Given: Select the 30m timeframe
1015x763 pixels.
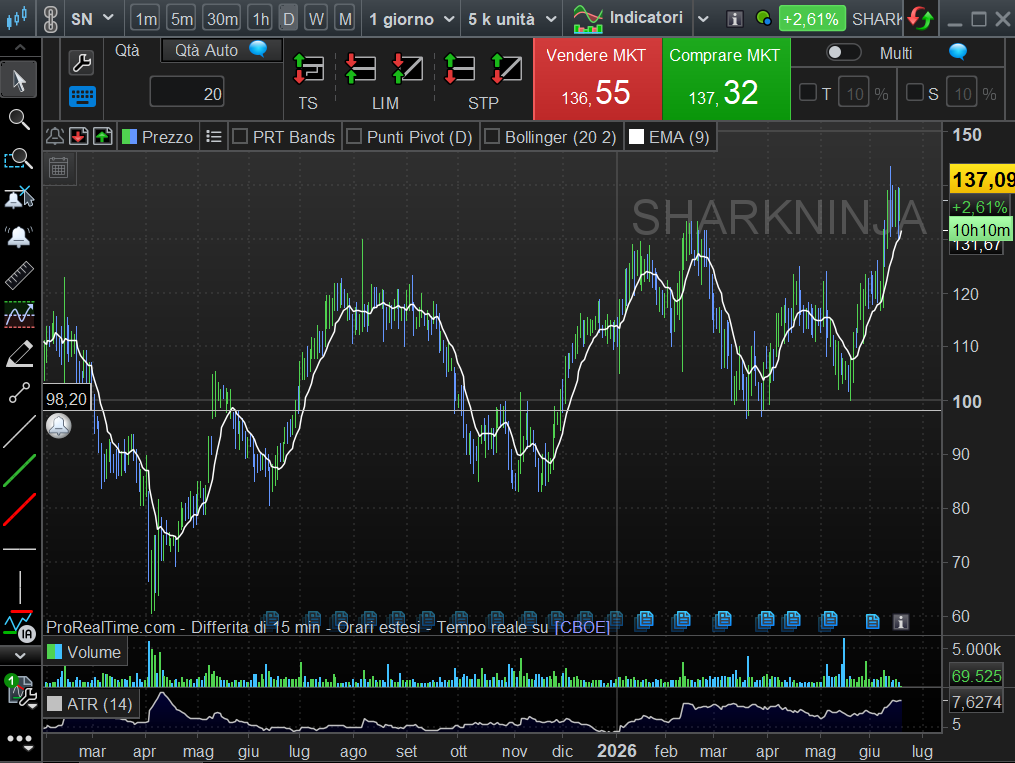Looking at the screenshot, I should [222, 19].
